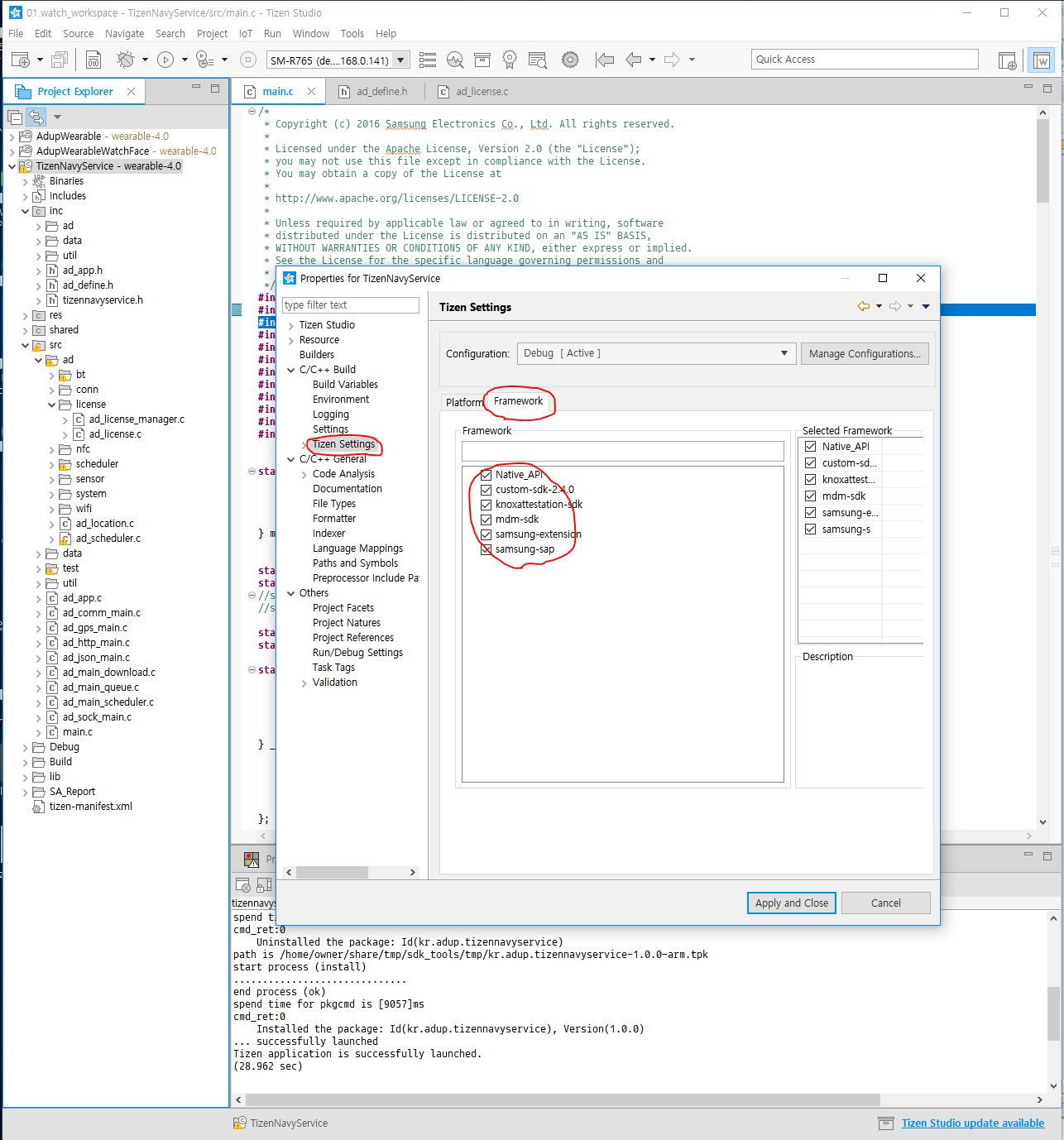Expand Validation in properties tree

click(304, 683)
